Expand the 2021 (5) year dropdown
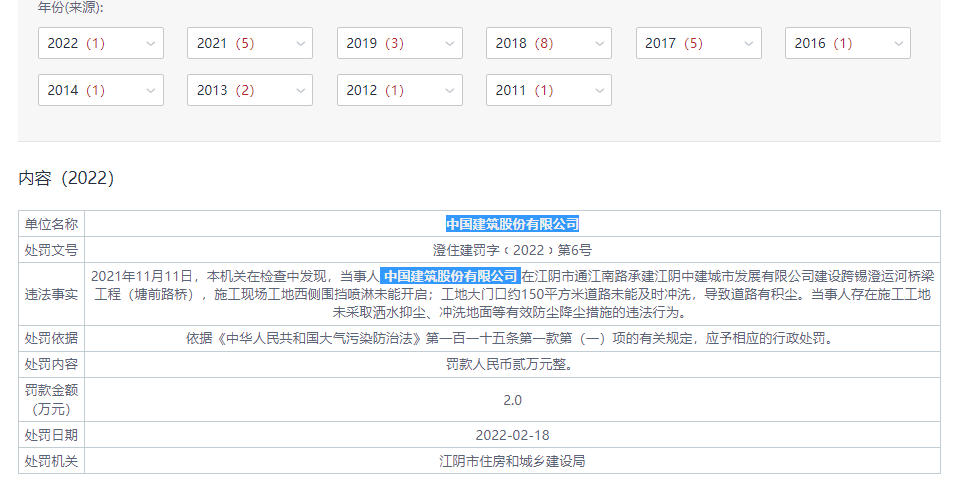This screenshot has width=955, height=487. tap(249, 43)
